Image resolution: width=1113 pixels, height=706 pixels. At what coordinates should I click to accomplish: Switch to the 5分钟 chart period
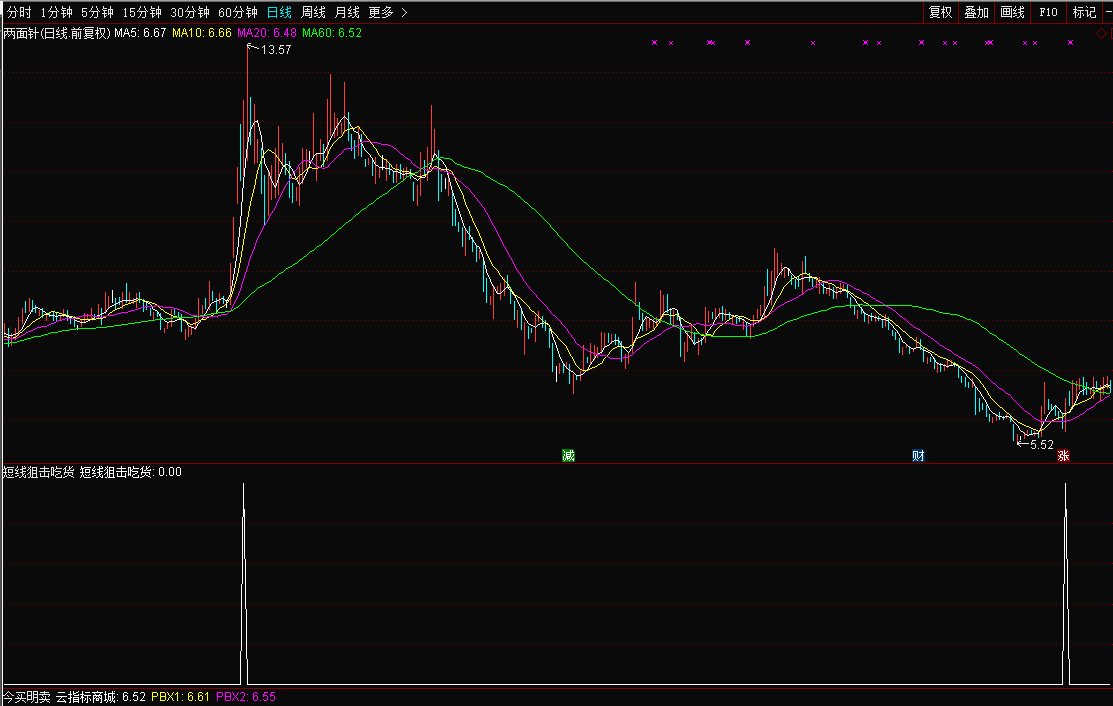click(x=97, y=12)
